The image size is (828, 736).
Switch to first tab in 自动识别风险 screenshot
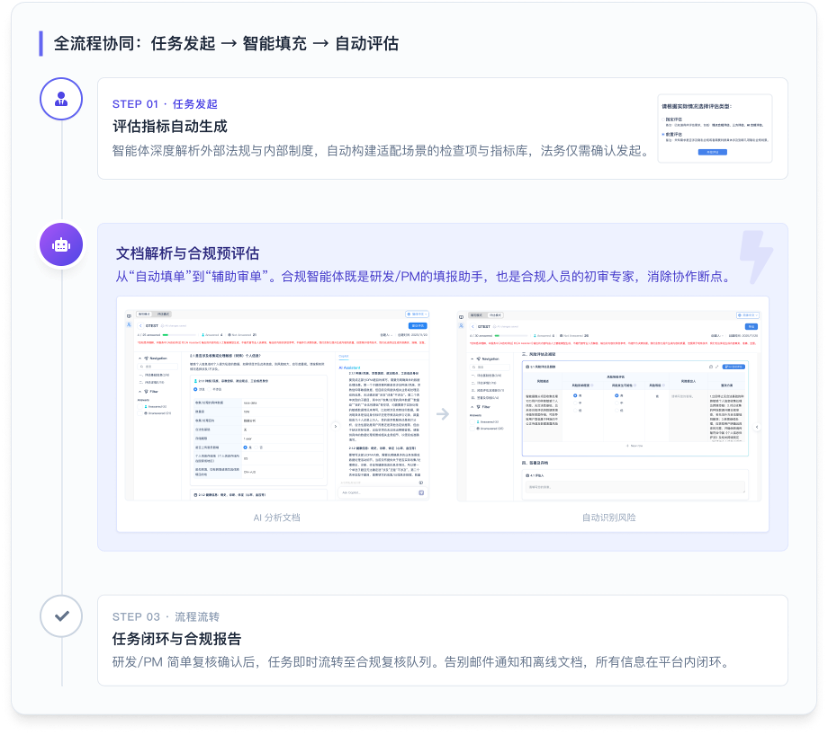click(x=476, y=315)
